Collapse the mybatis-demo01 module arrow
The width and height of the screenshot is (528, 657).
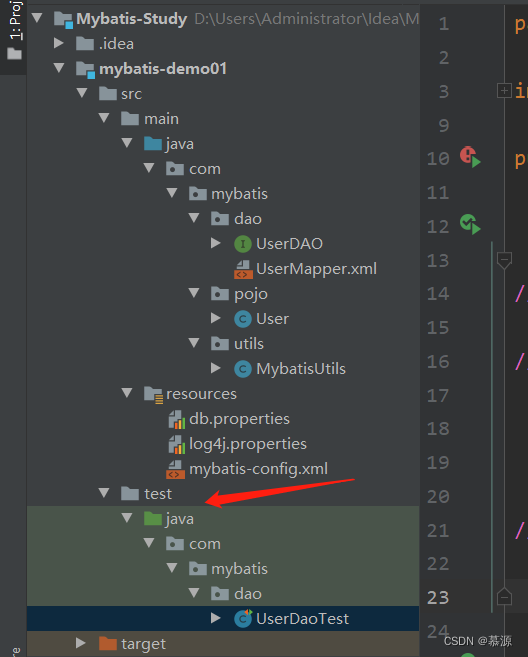point(59,67)
